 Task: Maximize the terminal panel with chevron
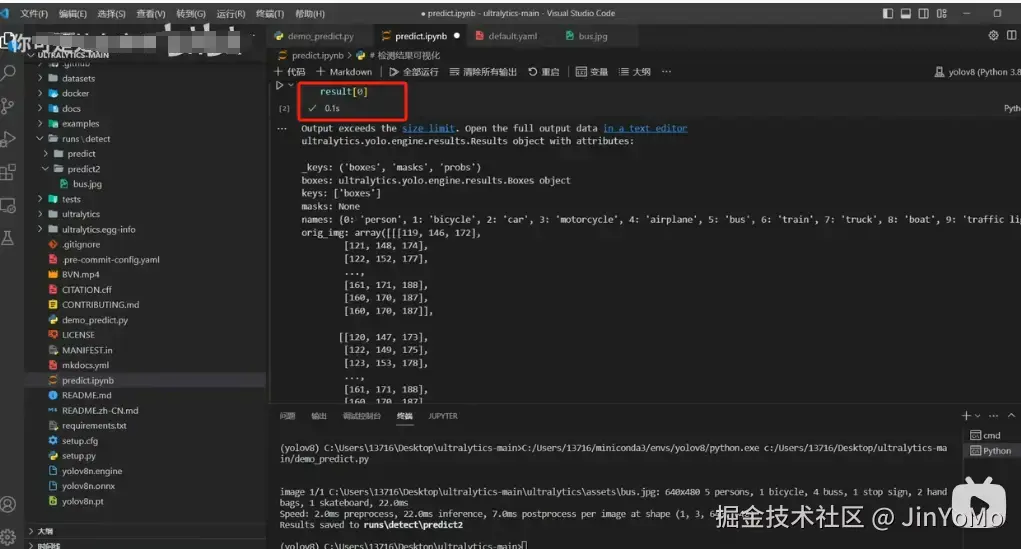point(1011,415)
